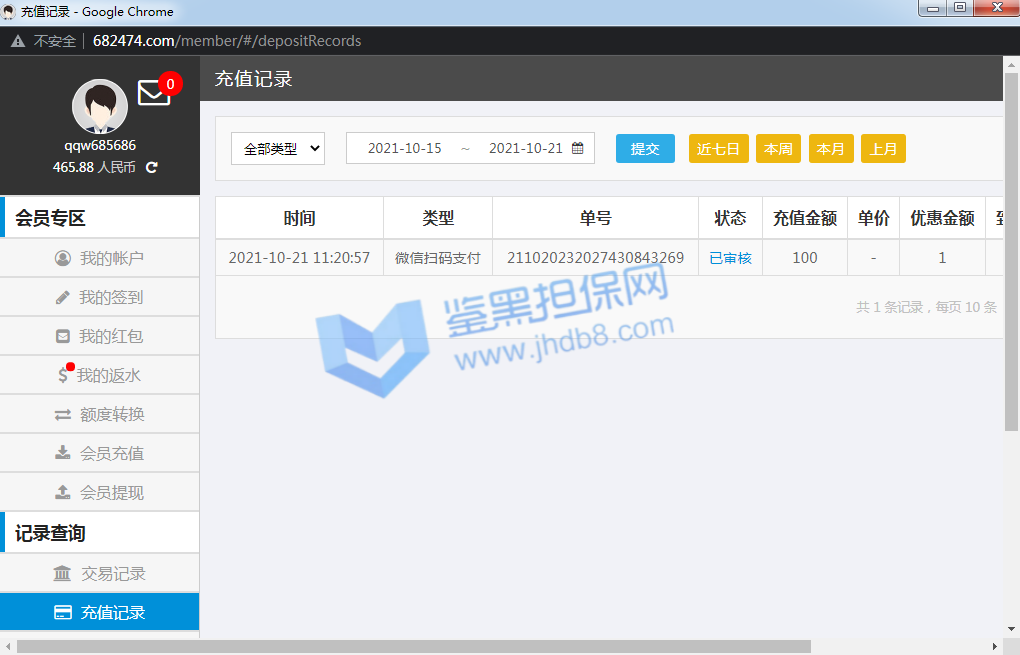
Task: Filter records by 上月
Action: tap(883, 148)
